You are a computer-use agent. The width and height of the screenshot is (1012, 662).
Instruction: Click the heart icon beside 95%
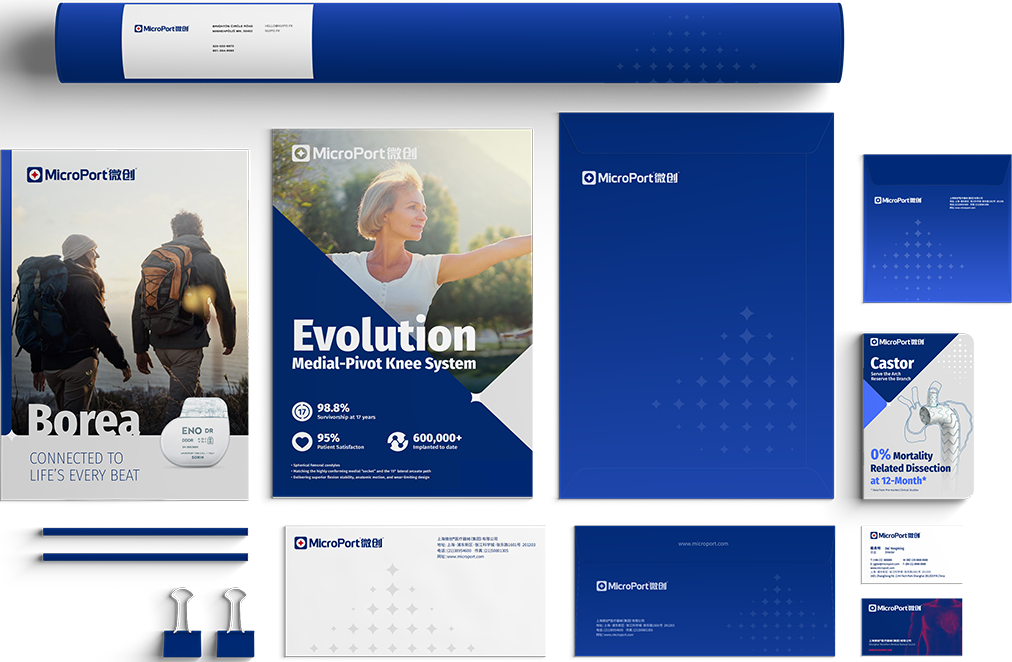[x=302, y=441]
